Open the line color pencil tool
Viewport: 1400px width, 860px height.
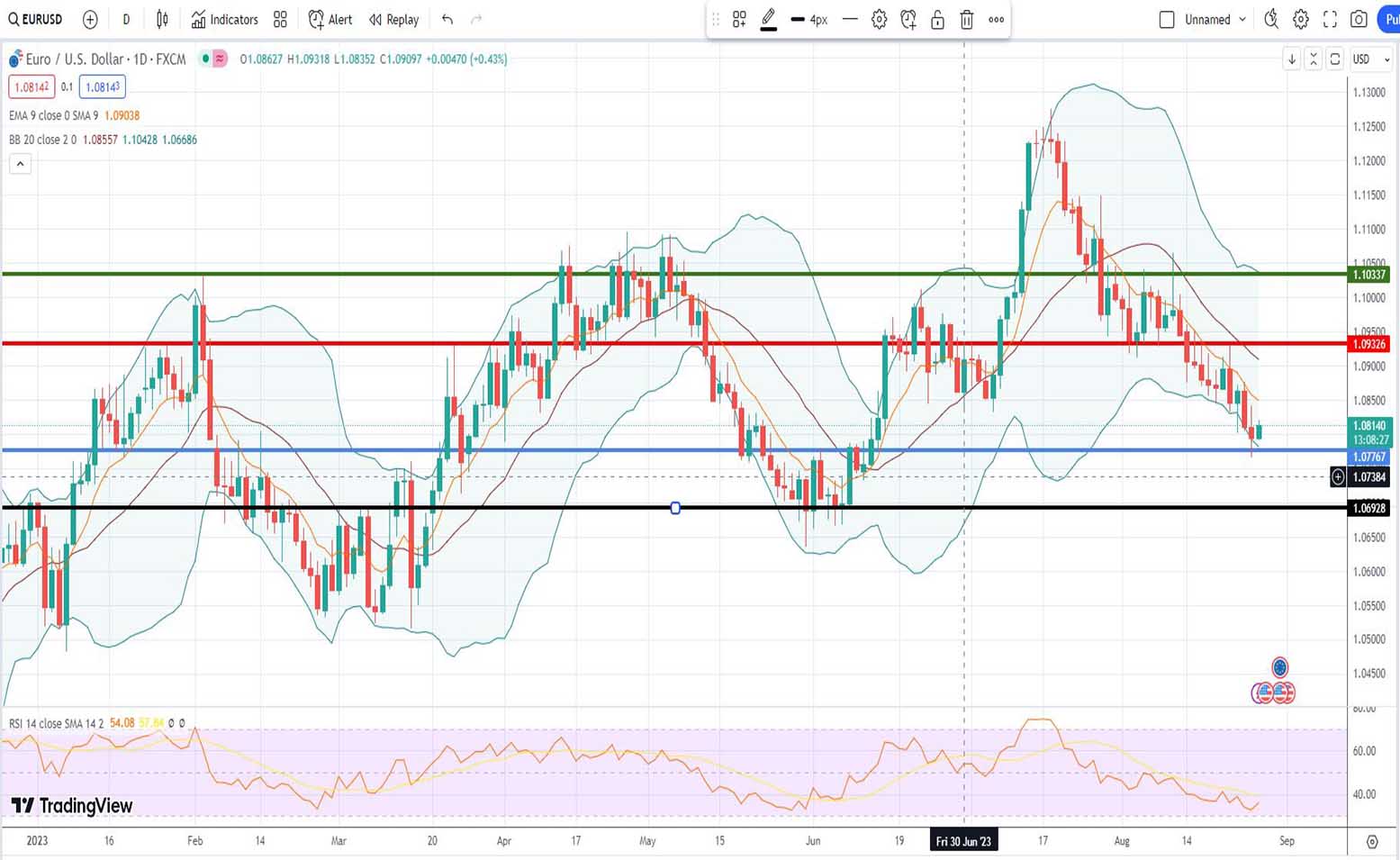point(768,19)
